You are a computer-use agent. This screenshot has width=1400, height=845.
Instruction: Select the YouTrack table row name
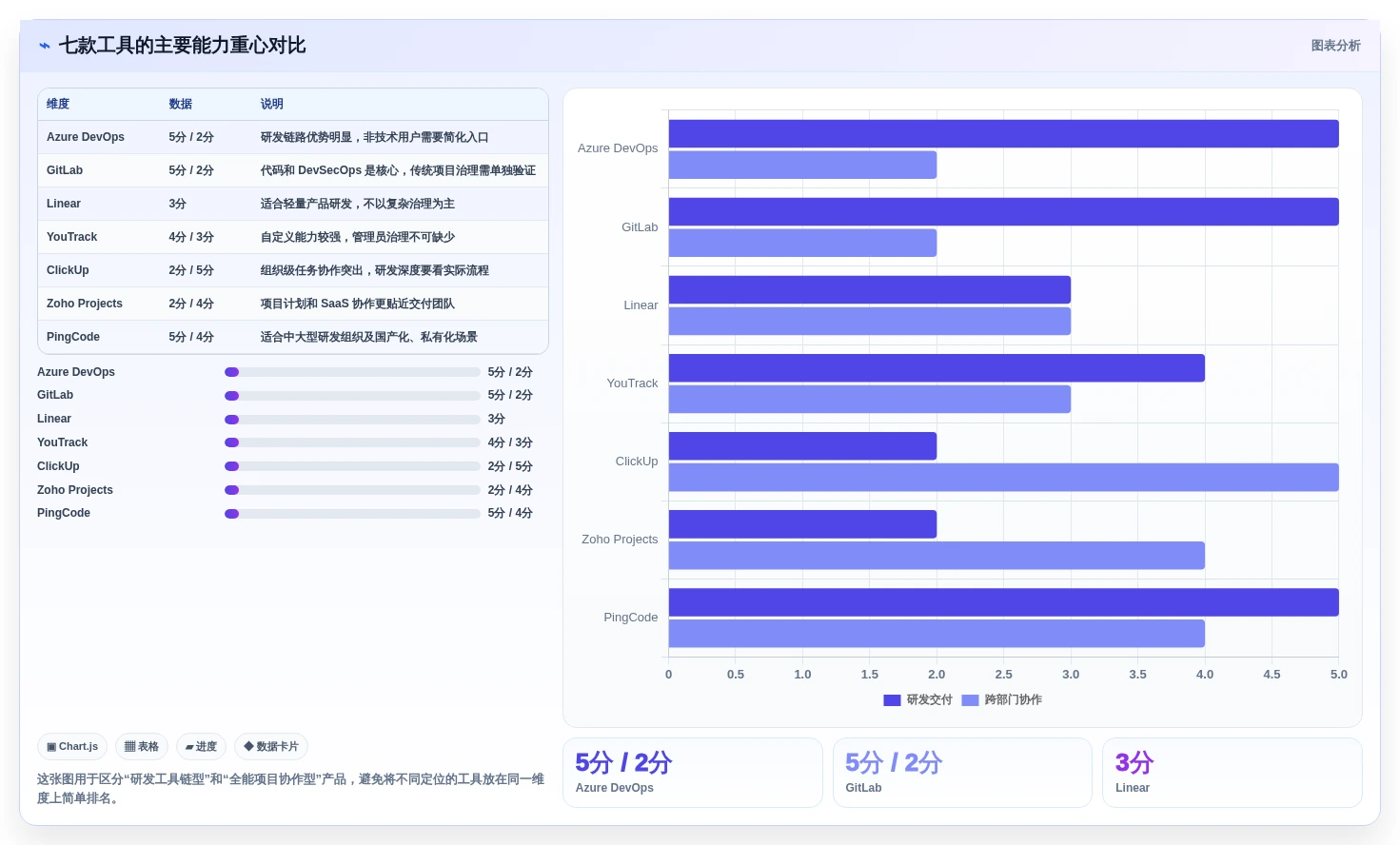coord(72,237)
